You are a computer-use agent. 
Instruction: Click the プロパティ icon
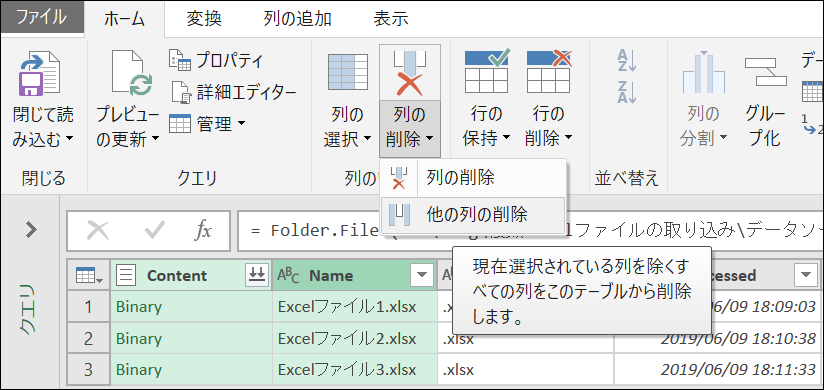[180, 61]
